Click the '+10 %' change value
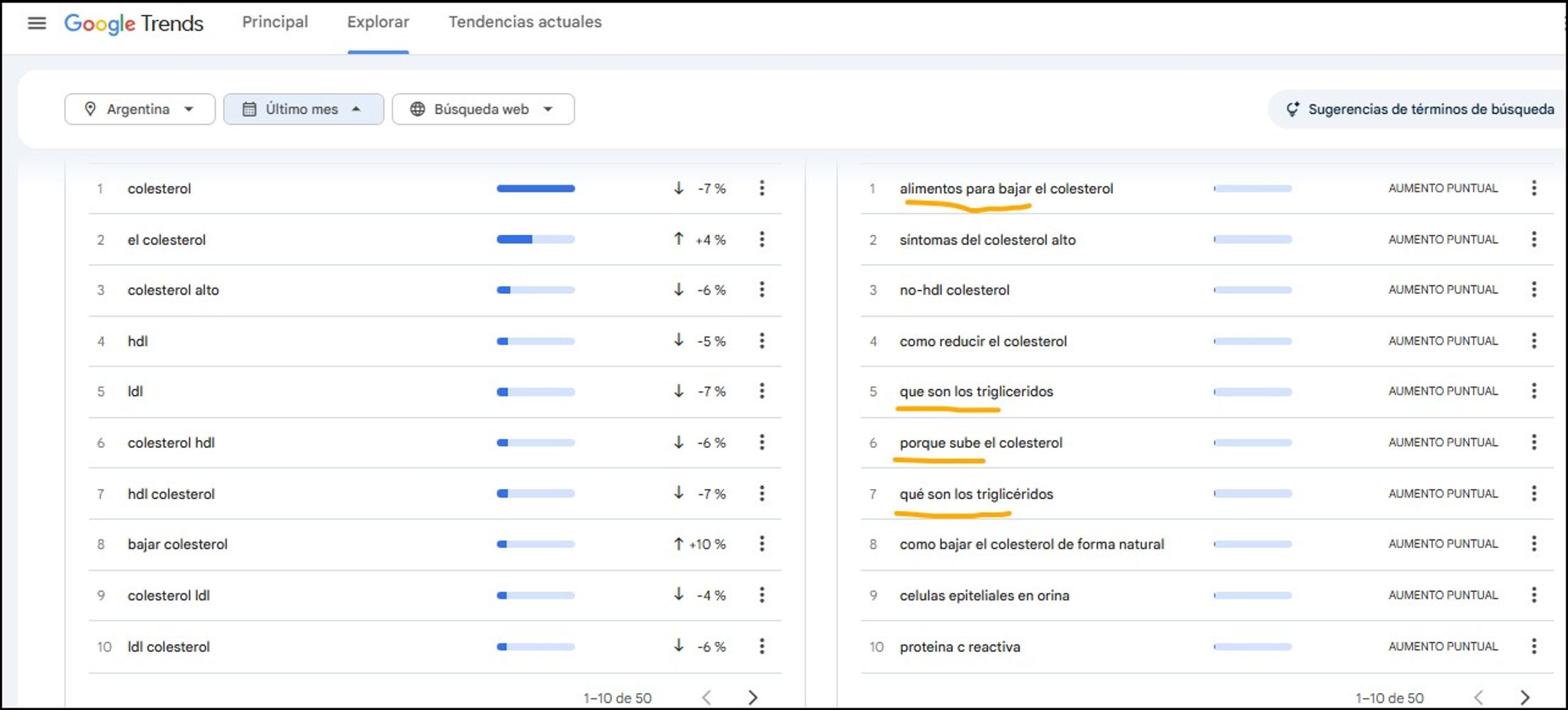This screenshot has width=1568, height=710. pyautogui.click(x=707, y=545)
